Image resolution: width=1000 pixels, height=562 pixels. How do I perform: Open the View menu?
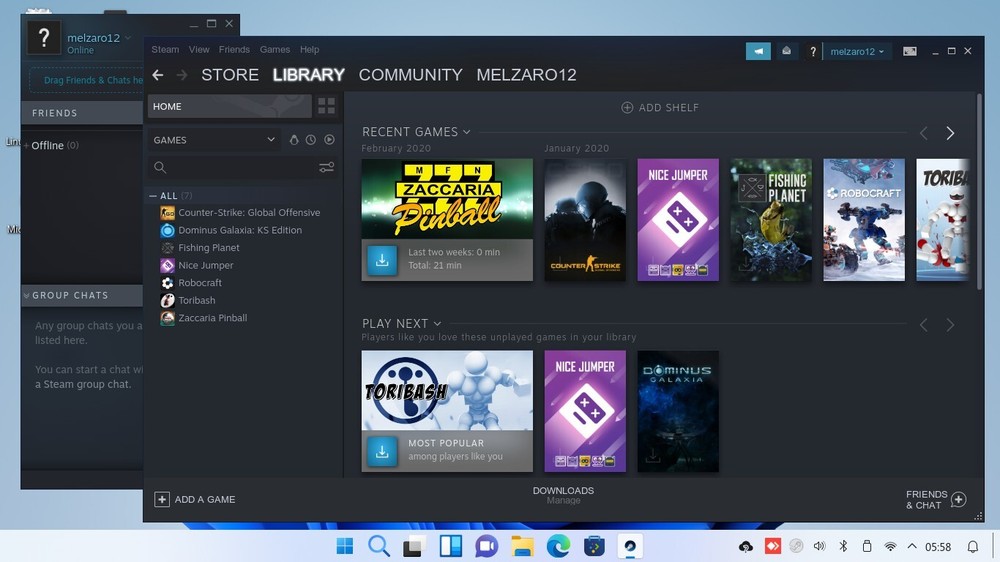coord(199,49)
